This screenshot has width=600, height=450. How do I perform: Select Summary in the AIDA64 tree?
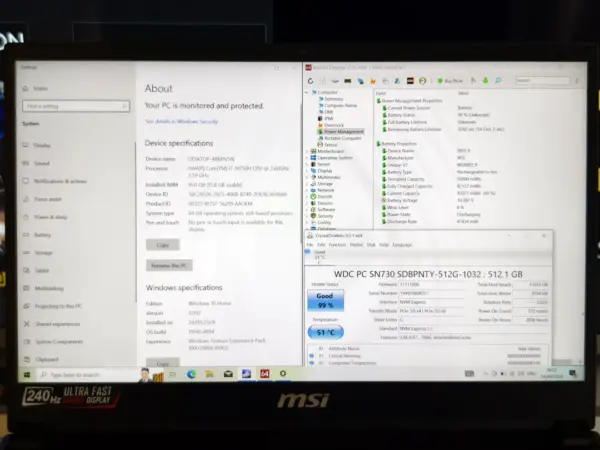pos(333,99)
